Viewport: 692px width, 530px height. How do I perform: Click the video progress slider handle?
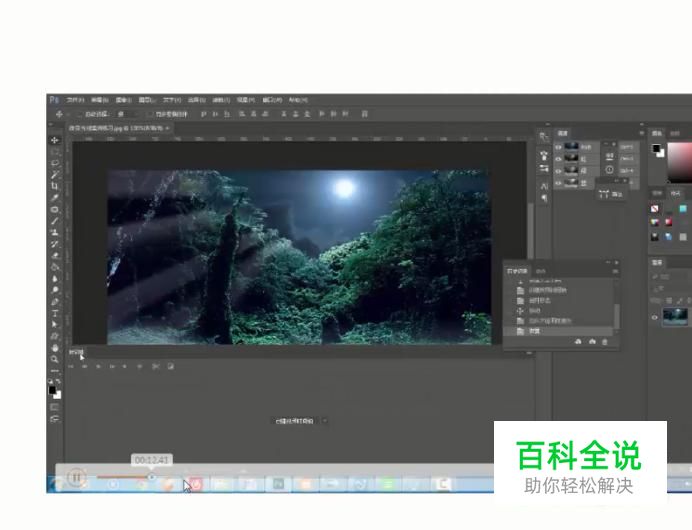(152, 477)
